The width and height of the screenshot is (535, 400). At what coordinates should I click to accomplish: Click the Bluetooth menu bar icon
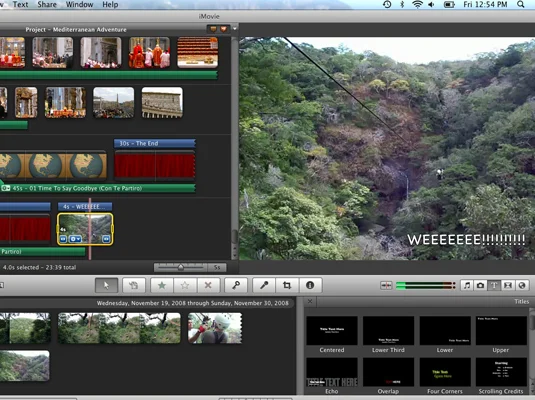tap(402, 4)
